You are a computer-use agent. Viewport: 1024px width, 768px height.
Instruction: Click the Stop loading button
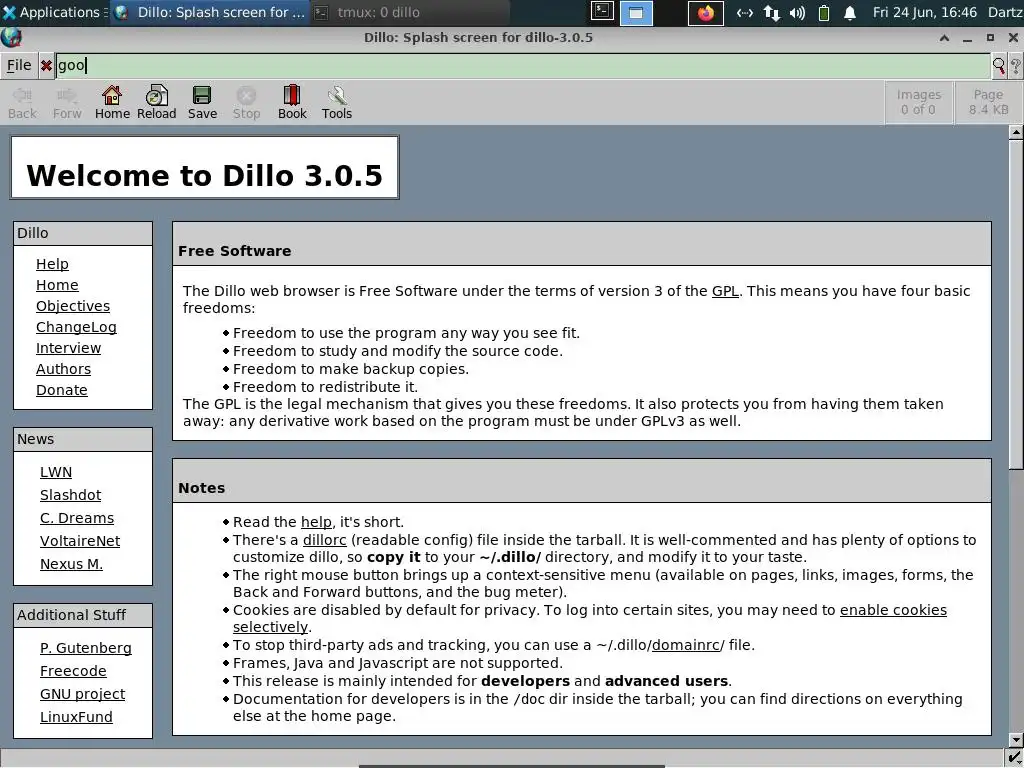pyautogui.click(x=246, y=103)
